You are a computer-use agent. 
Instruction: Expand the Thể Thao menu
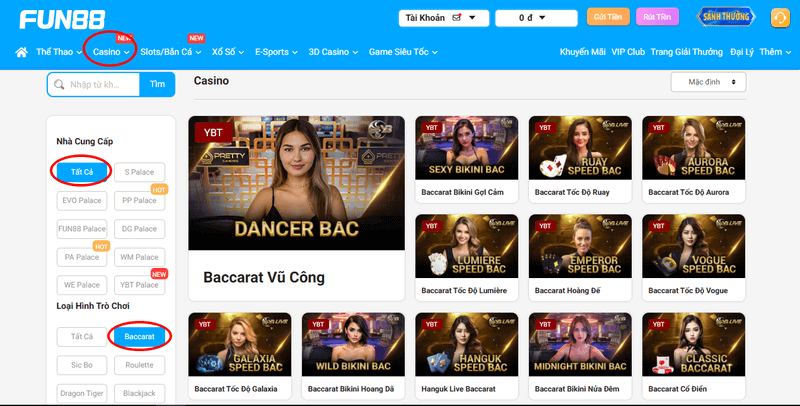[x=59, y=52]
